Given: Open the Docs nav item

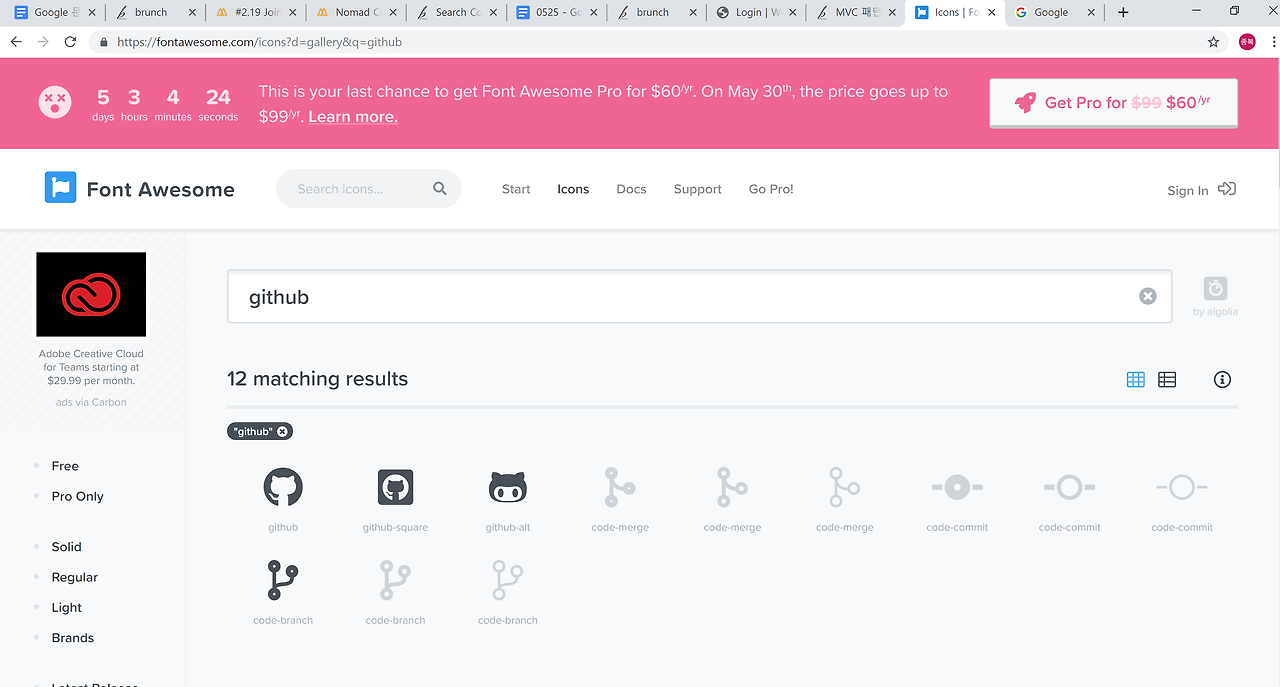Looking at the screenshot, I should coord(631,189).
